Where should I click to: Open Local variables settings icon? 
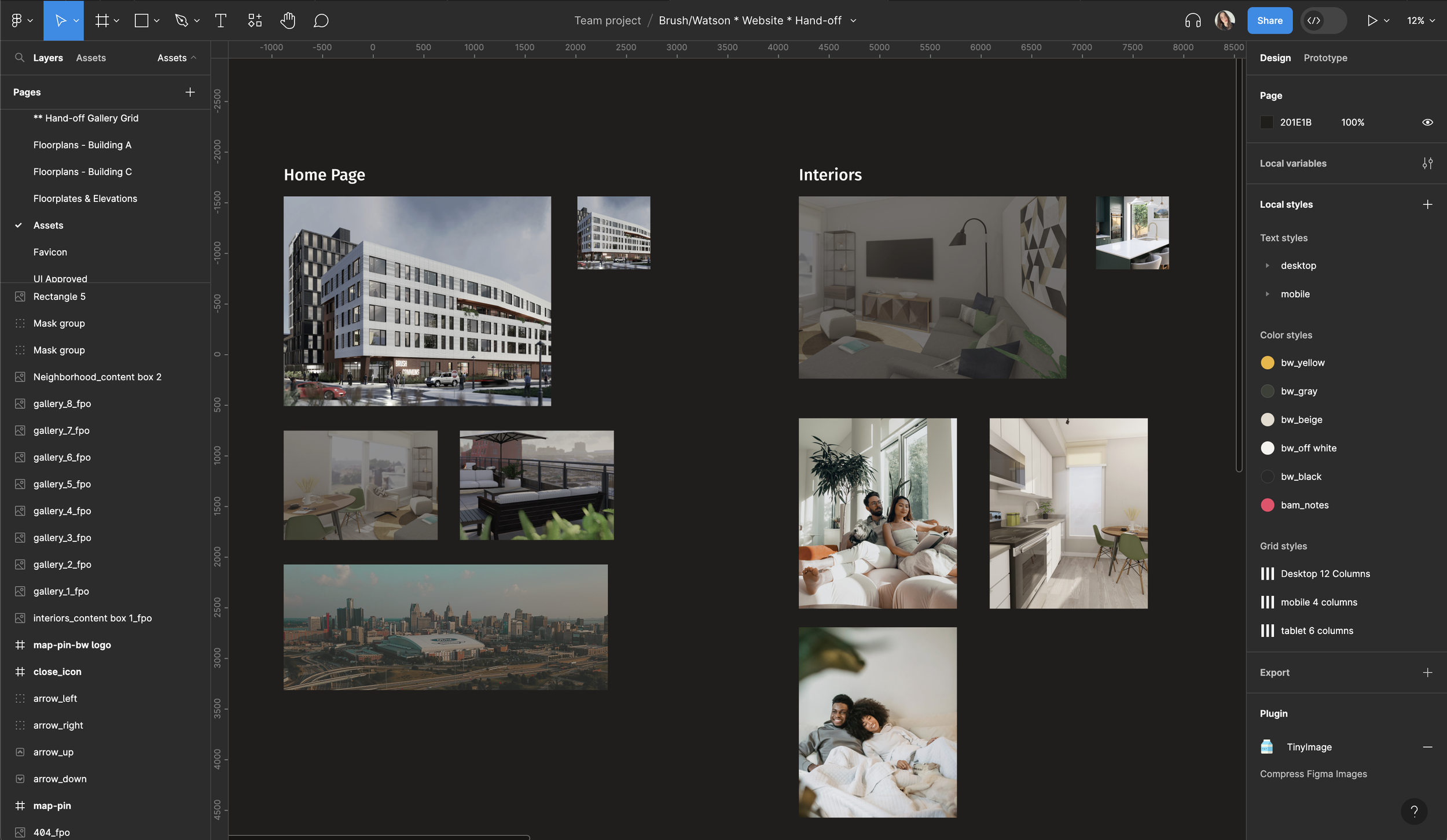pos(1427,164)
